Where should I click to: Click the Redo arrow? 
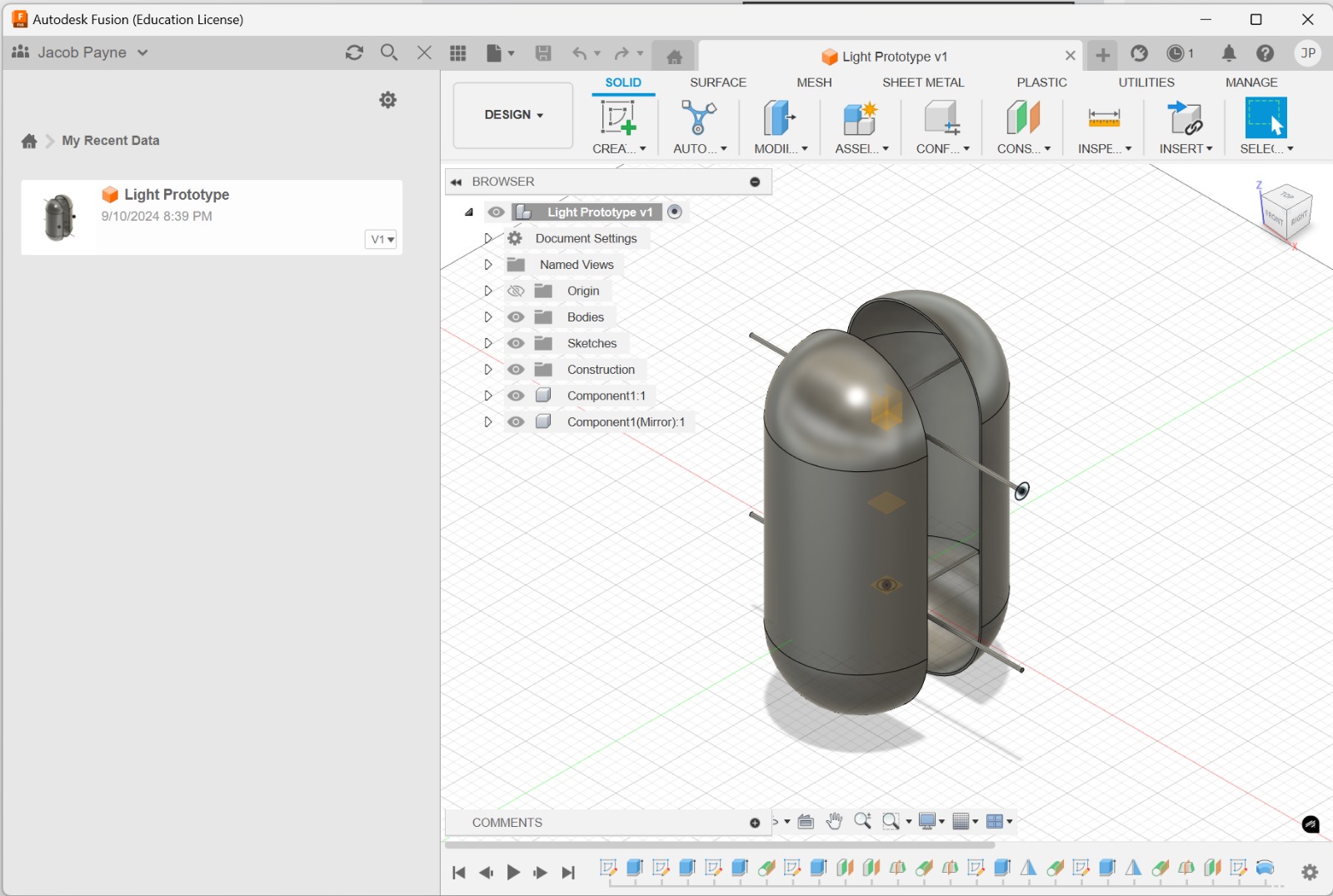pyautogui.click(x=622, y=53)
